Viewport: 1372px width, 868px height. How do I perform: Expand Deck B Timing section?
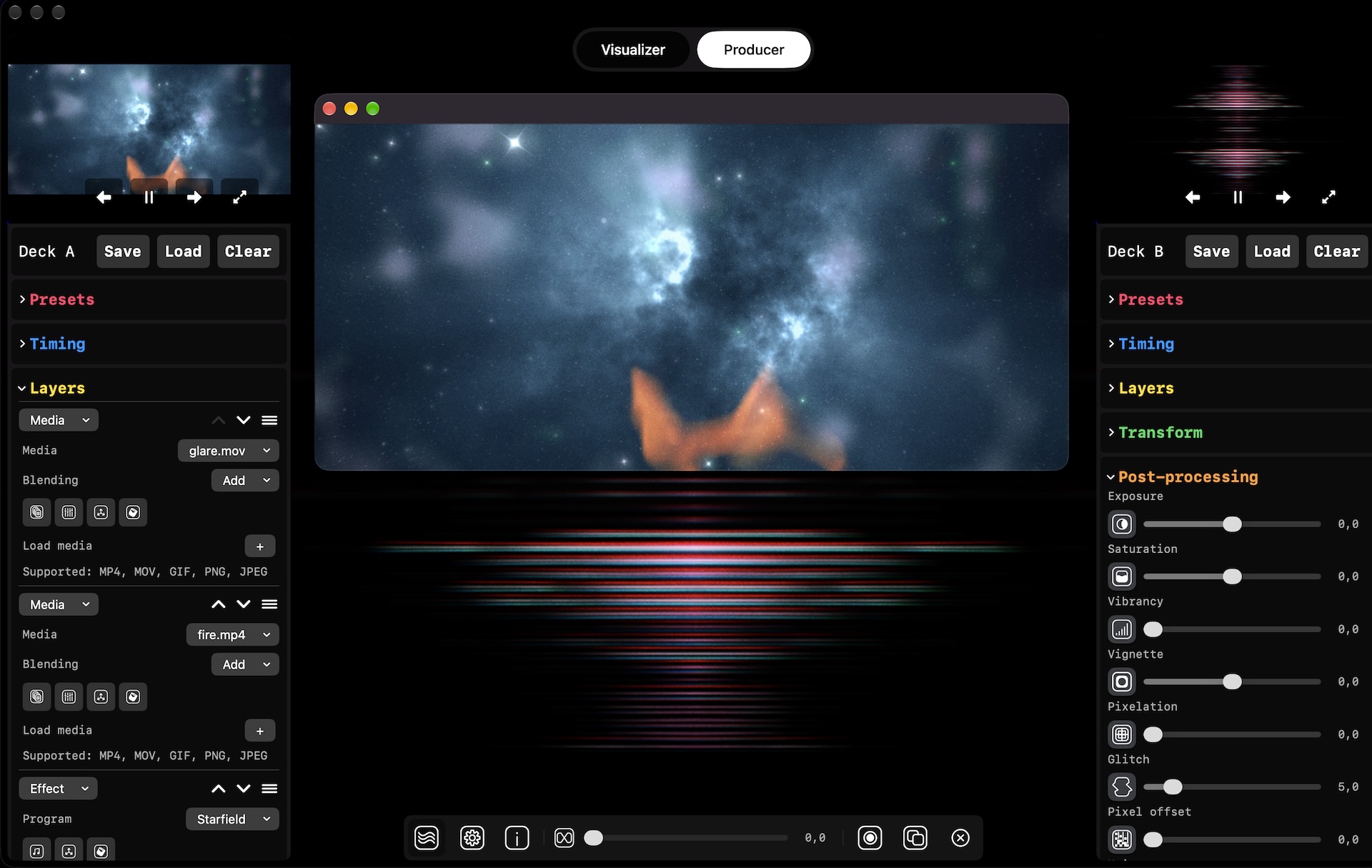pos(1235,344)
